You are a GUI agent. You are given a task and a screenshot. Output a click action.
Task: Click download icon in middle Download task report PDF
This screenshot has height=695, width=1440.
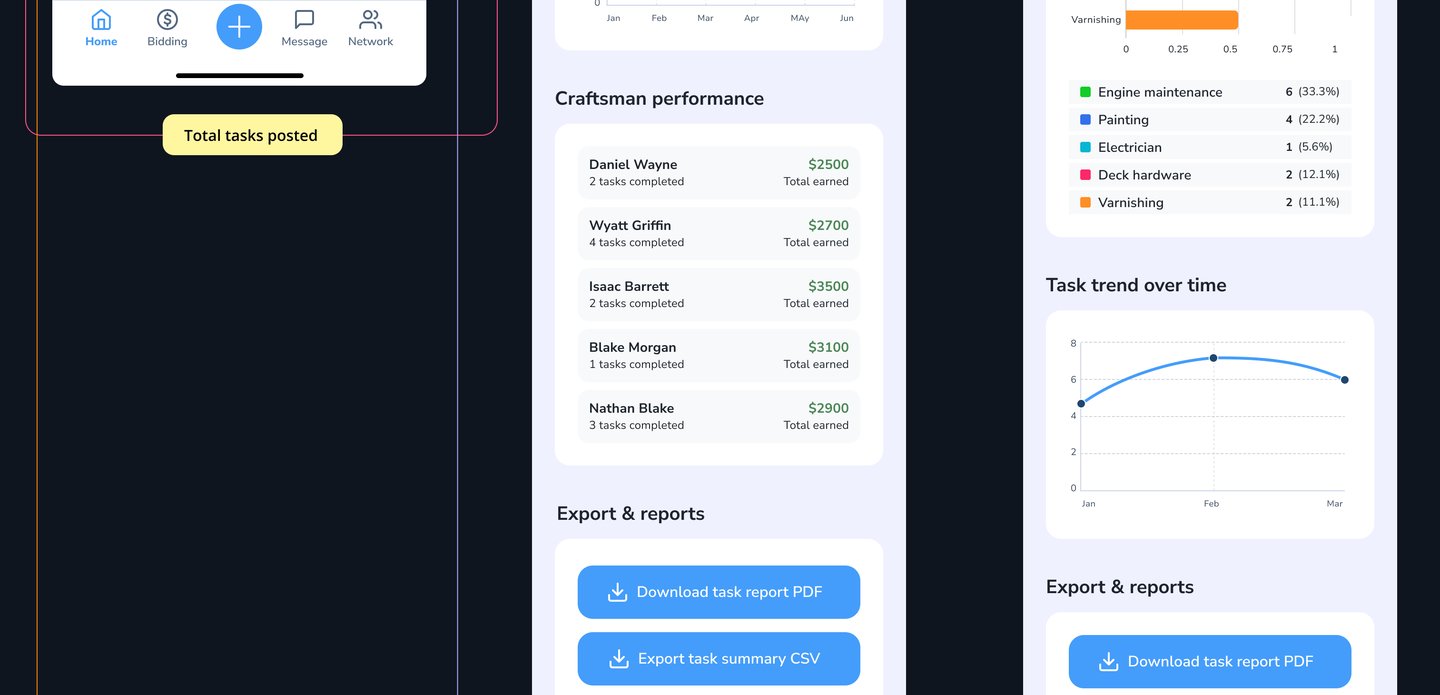(617, 592)
